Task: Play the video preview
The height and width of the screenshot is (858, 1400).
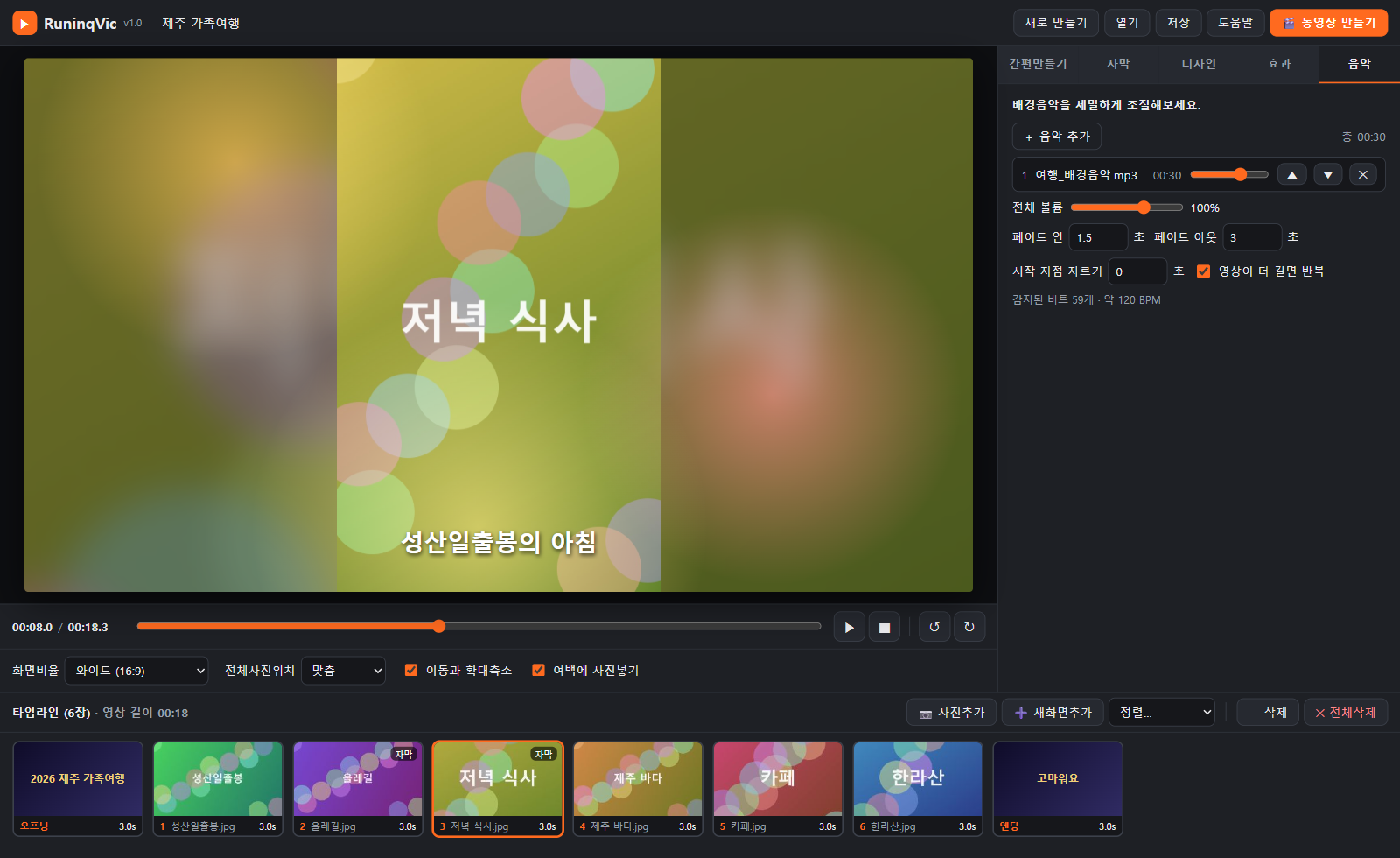Action: click(x=849, y=627)
